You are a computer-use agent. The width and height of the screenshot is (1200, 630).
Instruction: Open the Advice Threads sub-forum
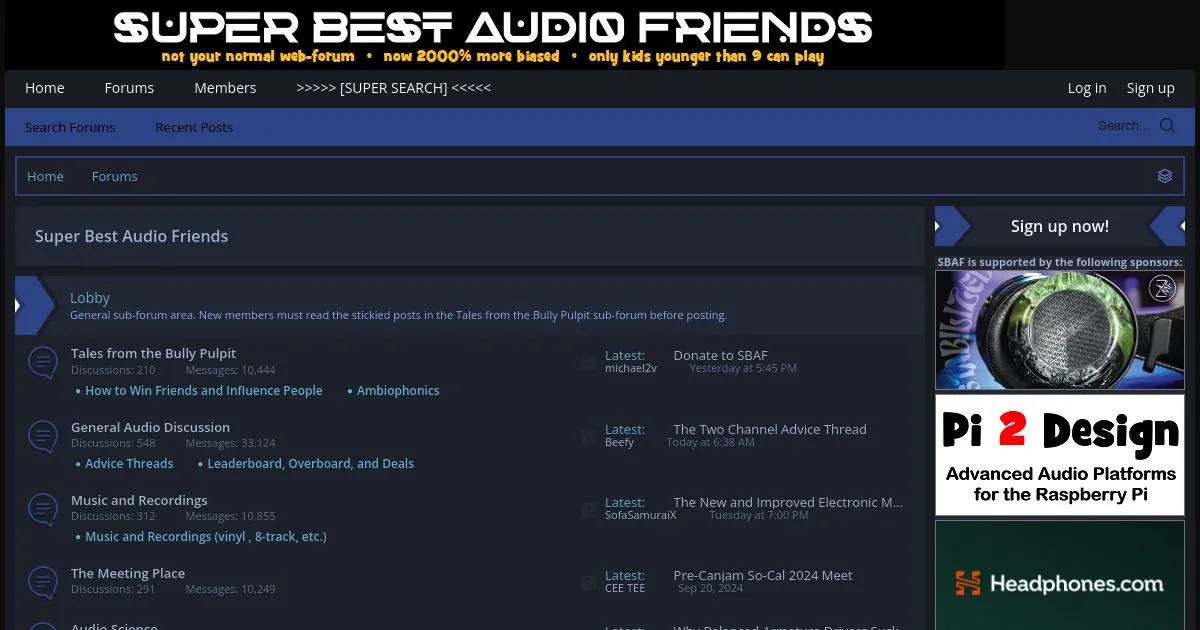click(129, 464)
